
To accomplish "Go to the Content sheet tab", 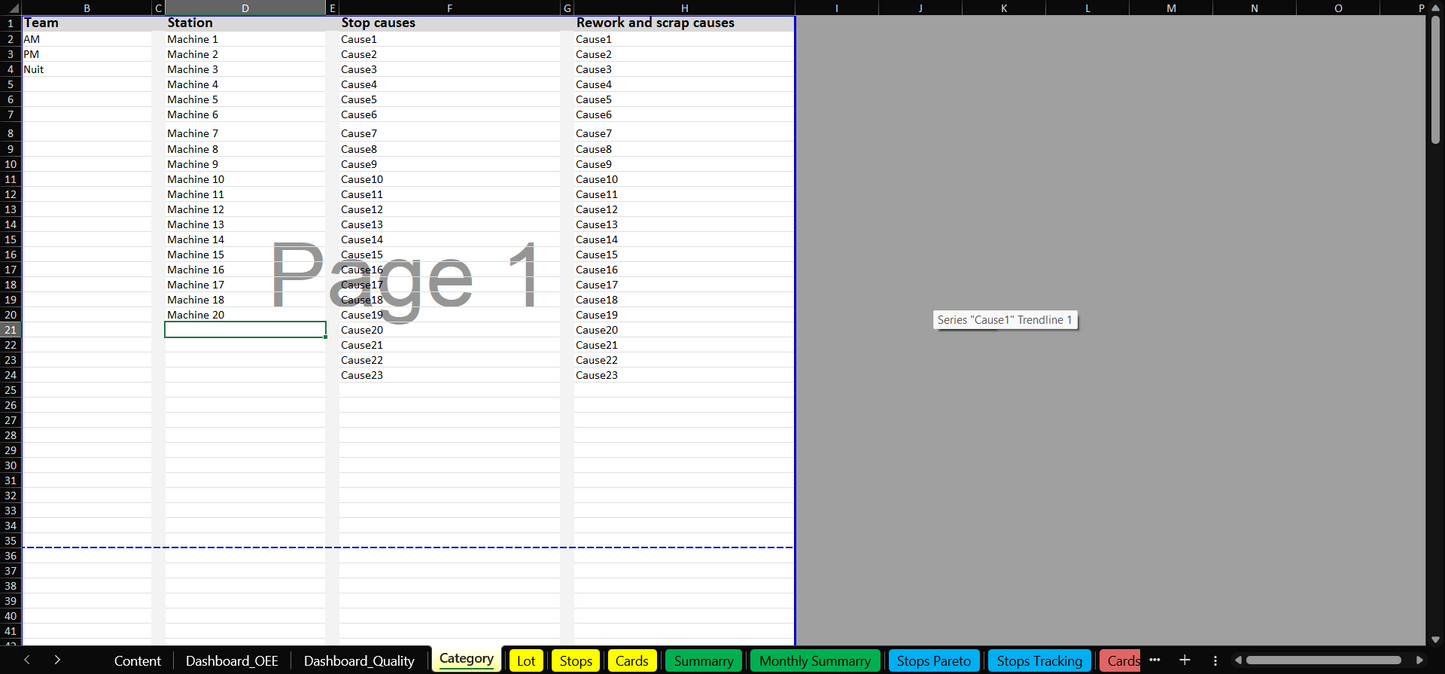I will 137,661.
